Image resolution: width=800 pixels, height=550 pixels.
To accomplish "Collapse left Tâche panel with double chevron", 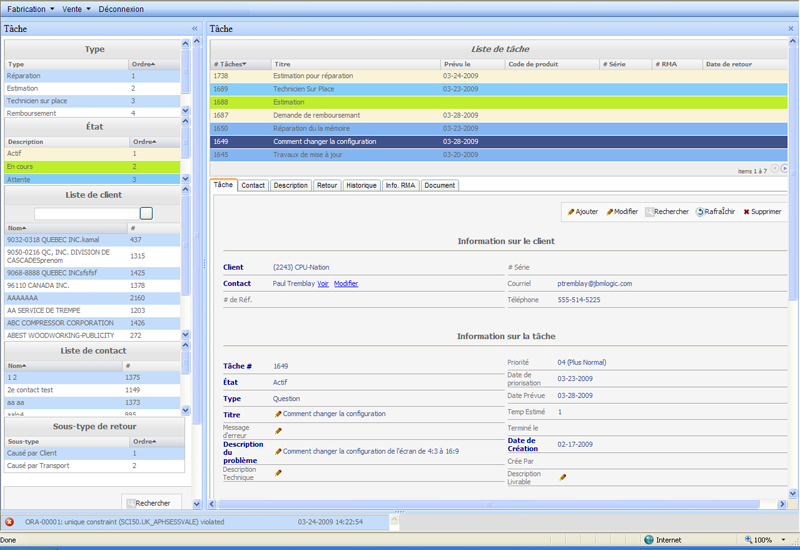I will [x=194, y=29].
